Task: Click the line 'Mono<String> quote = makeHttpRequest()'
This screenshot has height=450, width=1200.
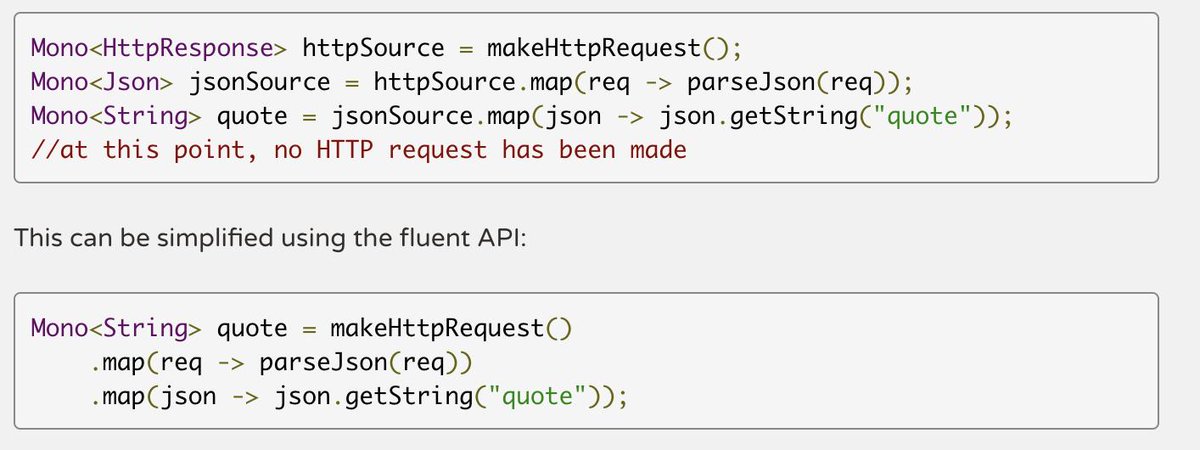Action: click(x=301, y=327)
